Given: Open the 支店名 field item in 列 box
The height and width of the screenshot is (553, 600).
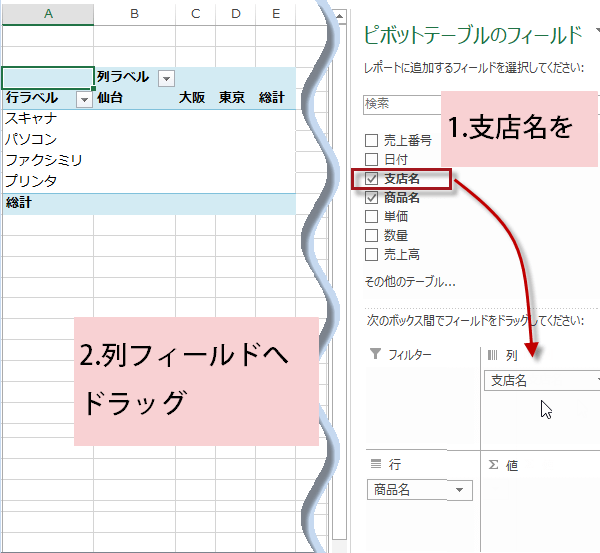Looking at the screenshot, I should pyautogui.click(x=540, y=380).
